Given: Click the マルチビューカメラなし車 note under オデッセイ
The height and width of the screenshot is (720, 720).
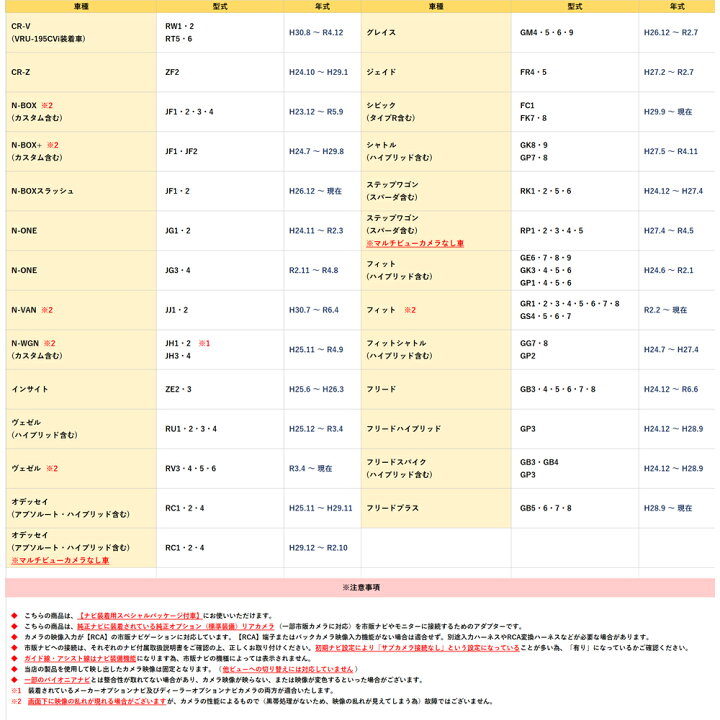Looking at the screenshot, I should pyautogui.click(x=60, y=561).
